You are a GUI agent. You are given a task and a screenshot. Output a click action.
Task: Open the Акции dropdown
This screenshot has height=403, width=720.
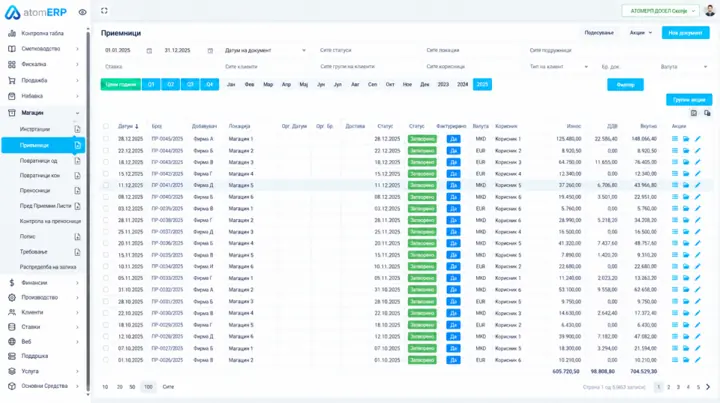coord(641,33)
